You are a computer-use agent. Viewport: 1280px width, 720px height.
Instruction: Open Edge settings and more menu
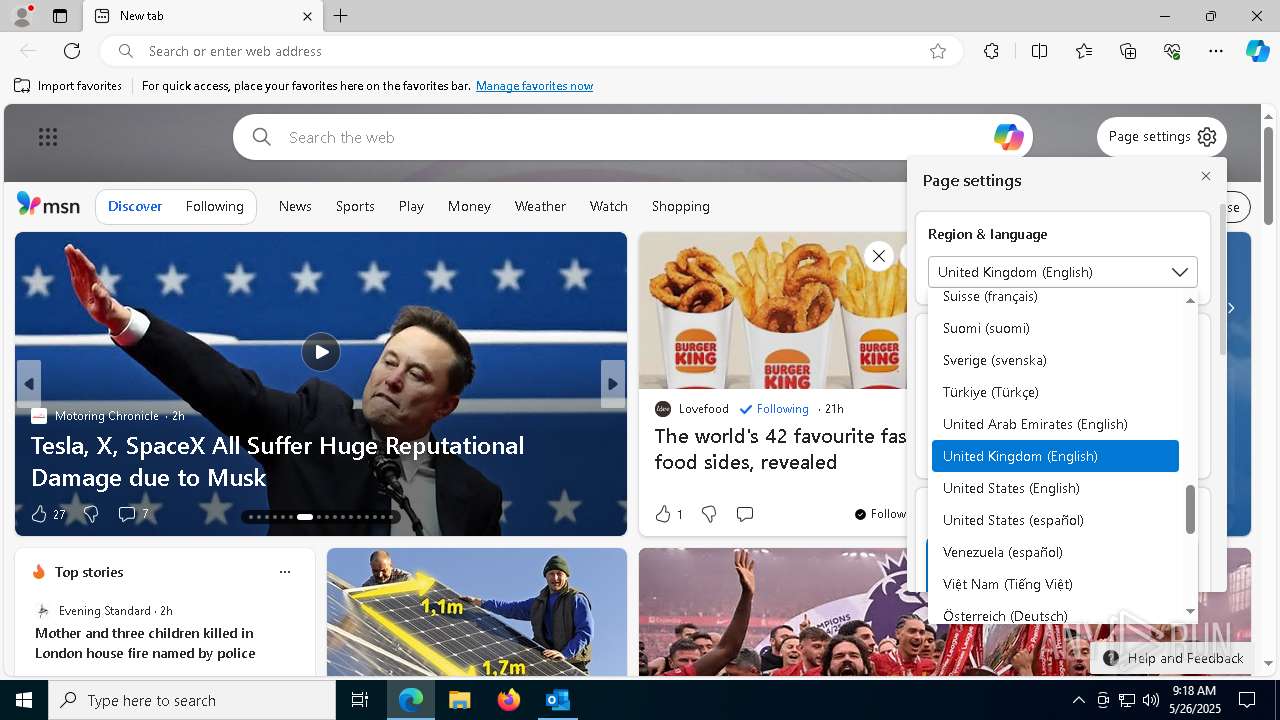click(1216, 51)
